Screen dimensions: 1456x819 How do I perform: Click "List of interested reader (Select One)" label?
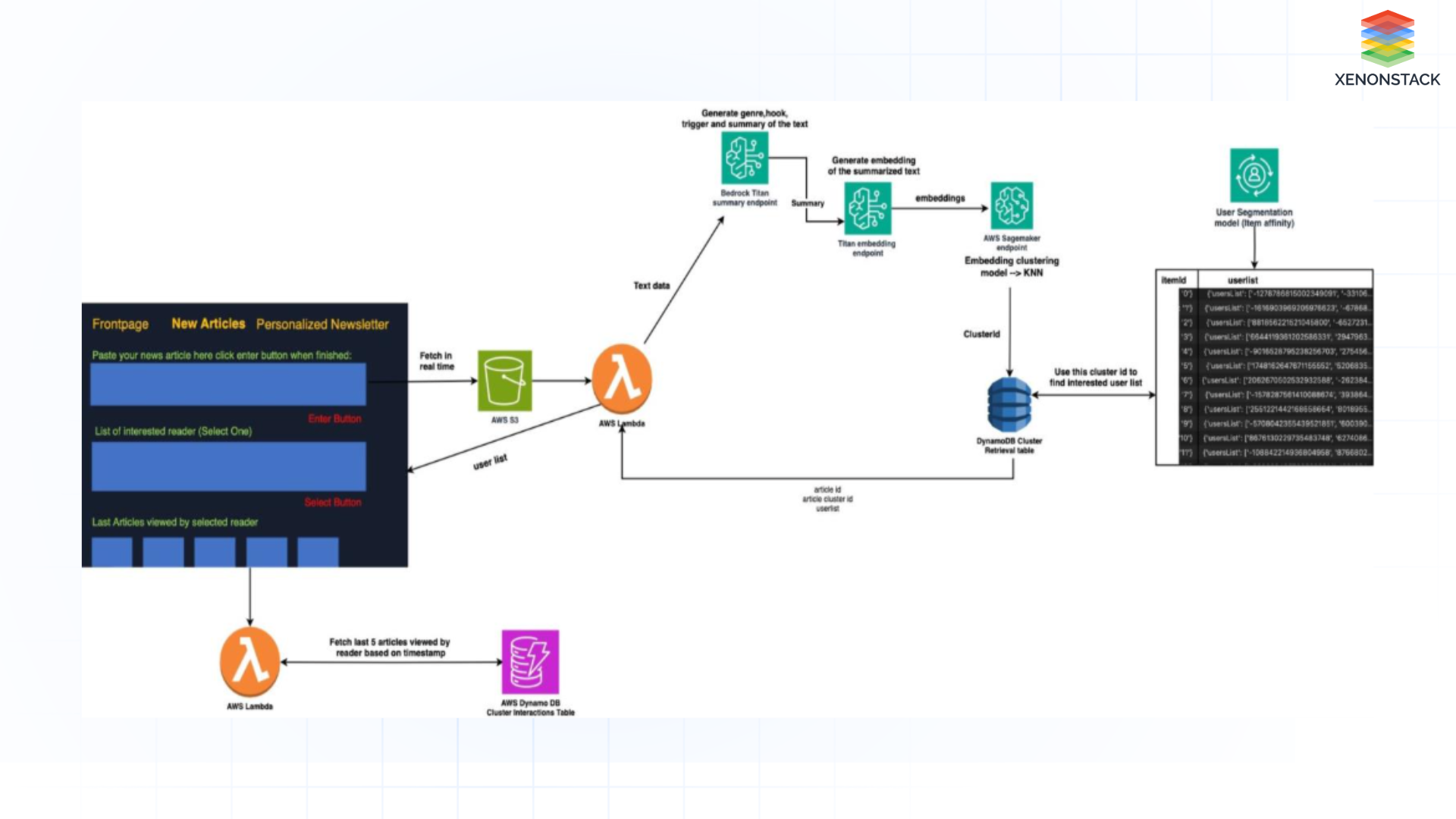click(x=174, y=431)
